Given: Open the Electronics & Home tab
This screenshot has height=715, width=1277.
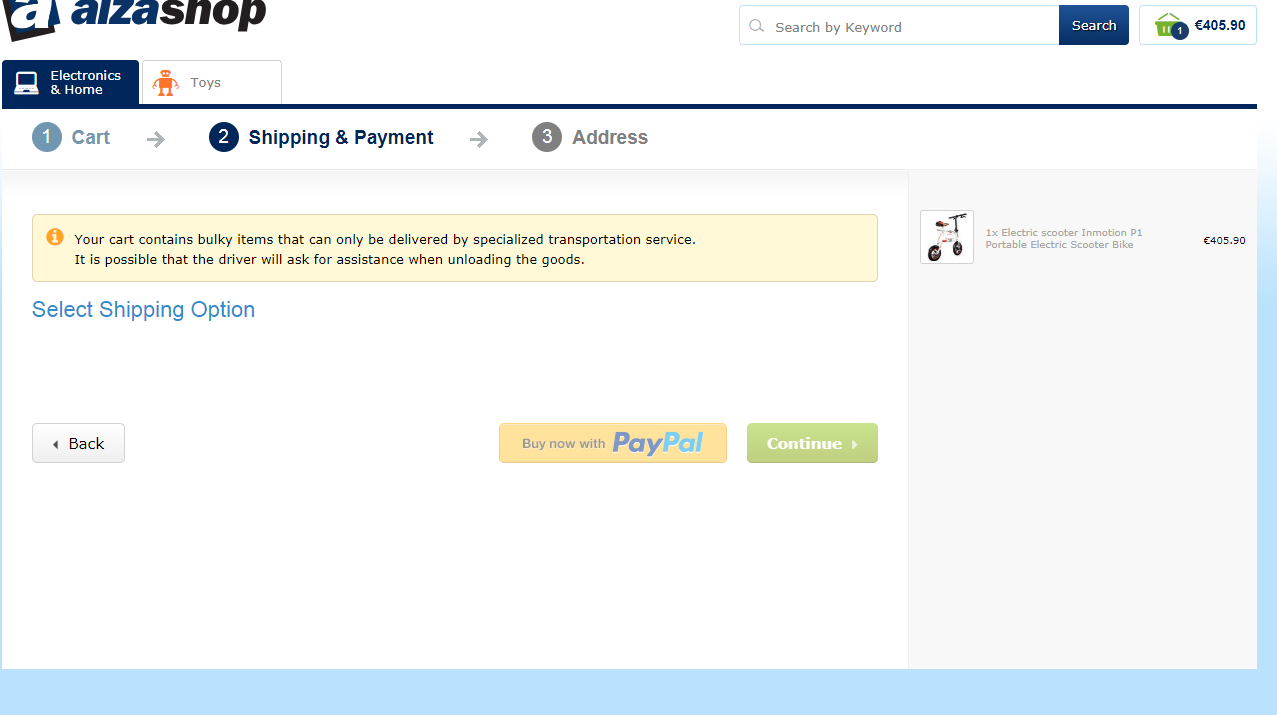Looking at the screenshot, I should pos(71,82).
